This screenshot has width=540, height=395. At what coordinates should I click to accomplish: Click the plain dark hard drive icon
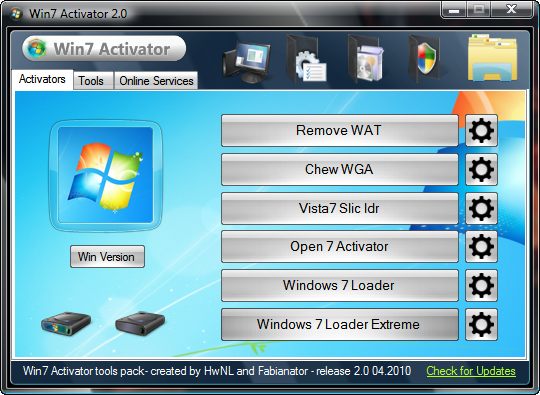click(x=139, y=323)
